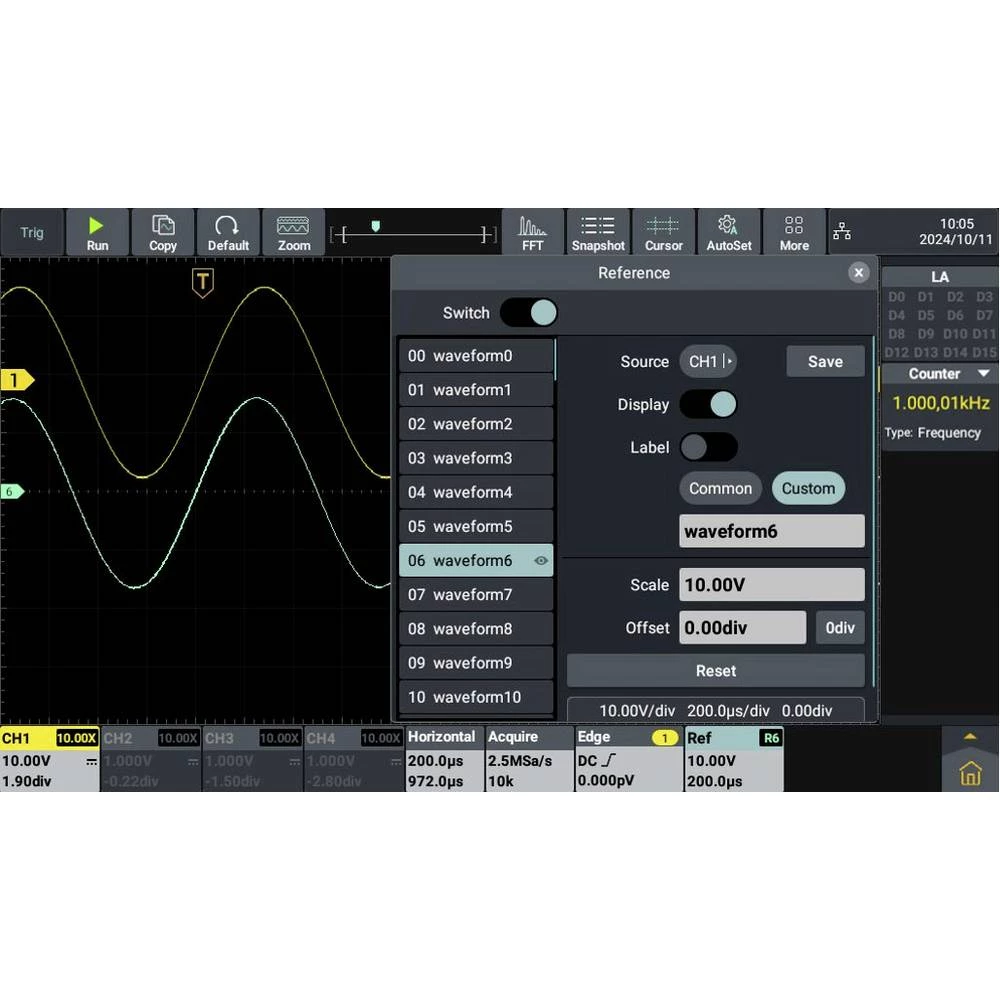
Task: Open the Source CH1 selector
Action: point(708,362)
